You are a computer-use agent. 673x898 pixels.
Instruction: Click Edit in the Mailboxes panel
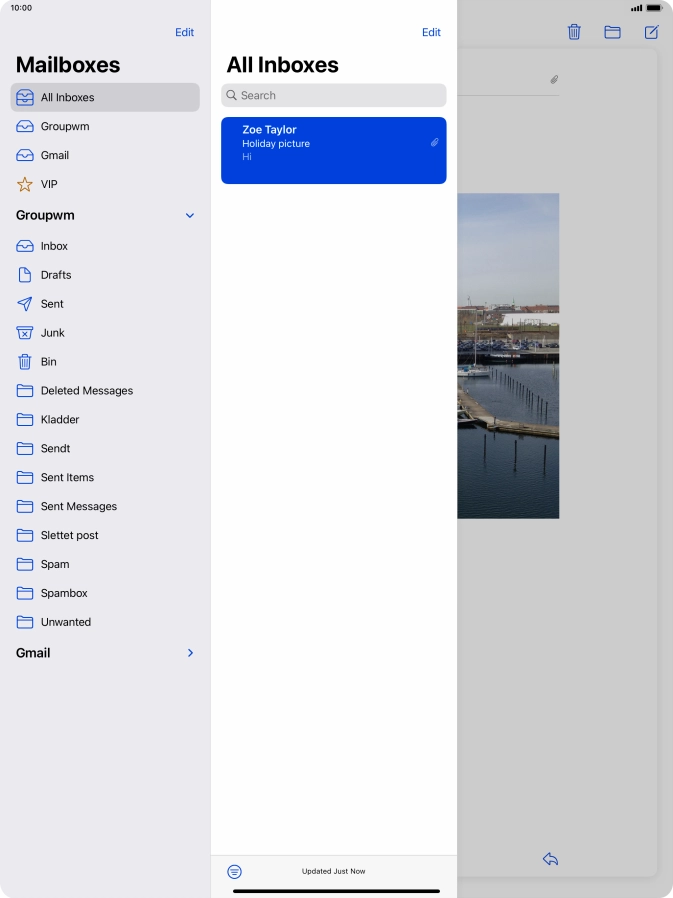(x=184, y=32)
